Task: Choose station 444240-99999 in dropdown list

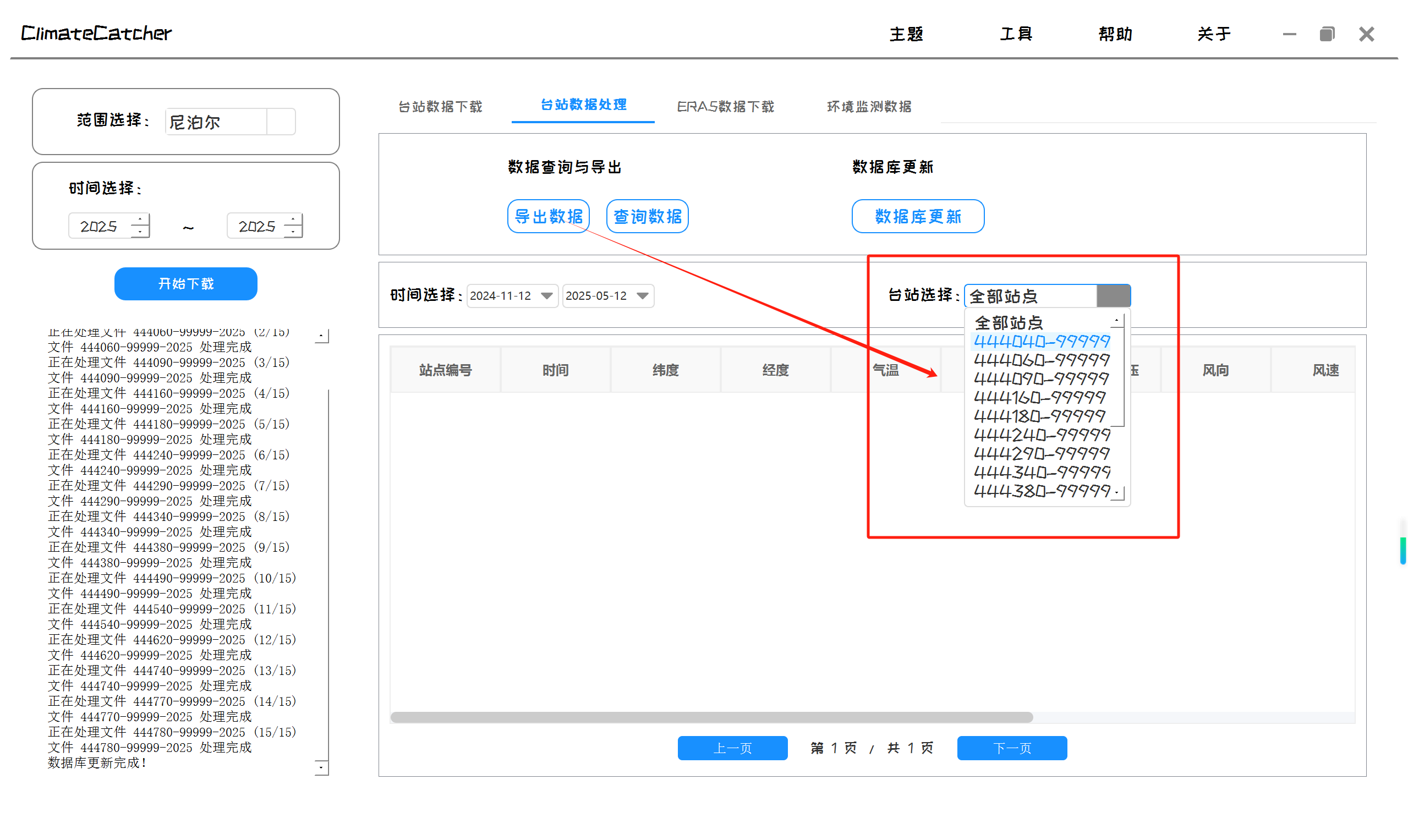Action: [x=1041, y=435]
